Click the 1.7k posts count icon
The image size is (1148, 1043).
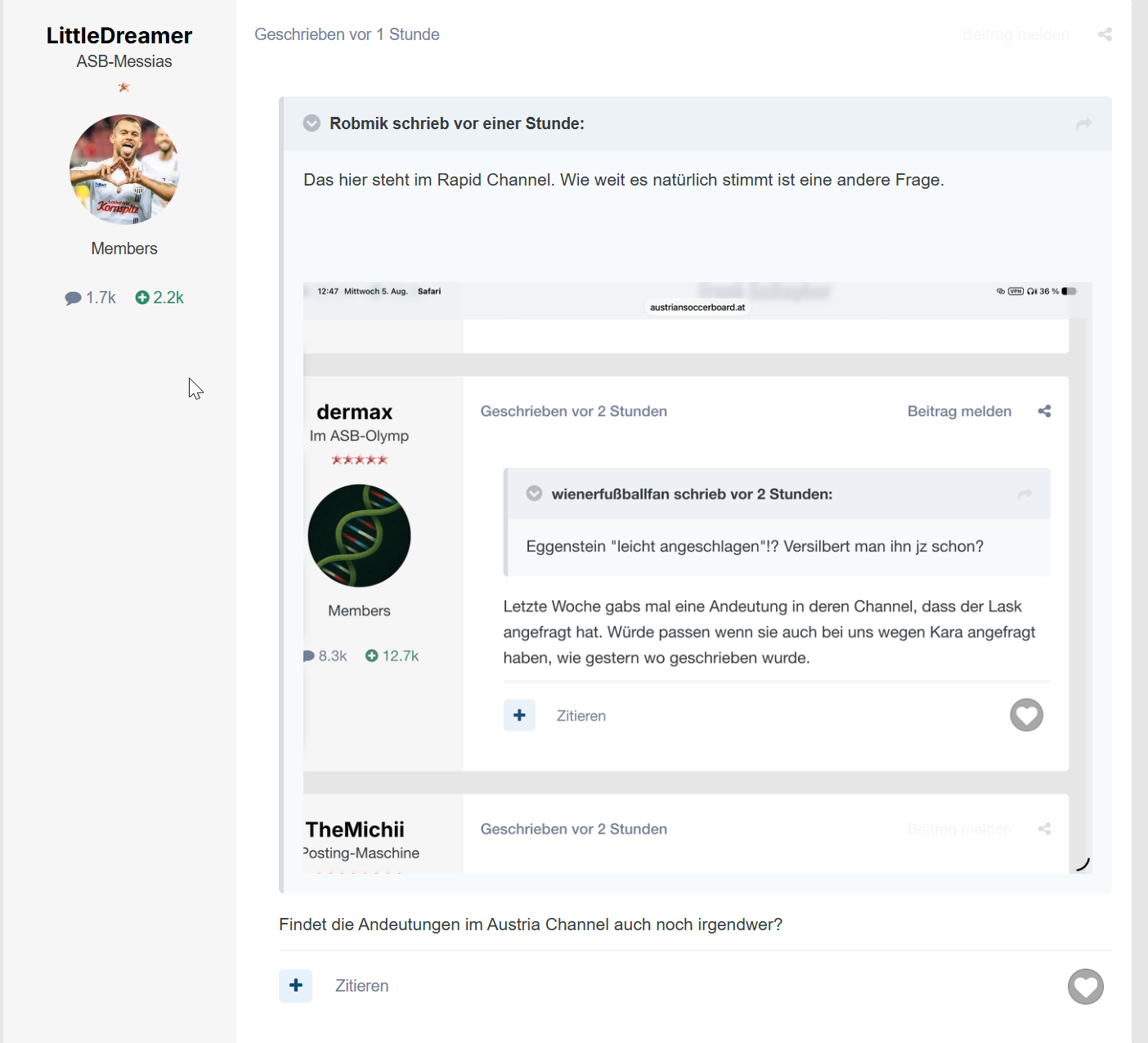(x=73, y=298)
